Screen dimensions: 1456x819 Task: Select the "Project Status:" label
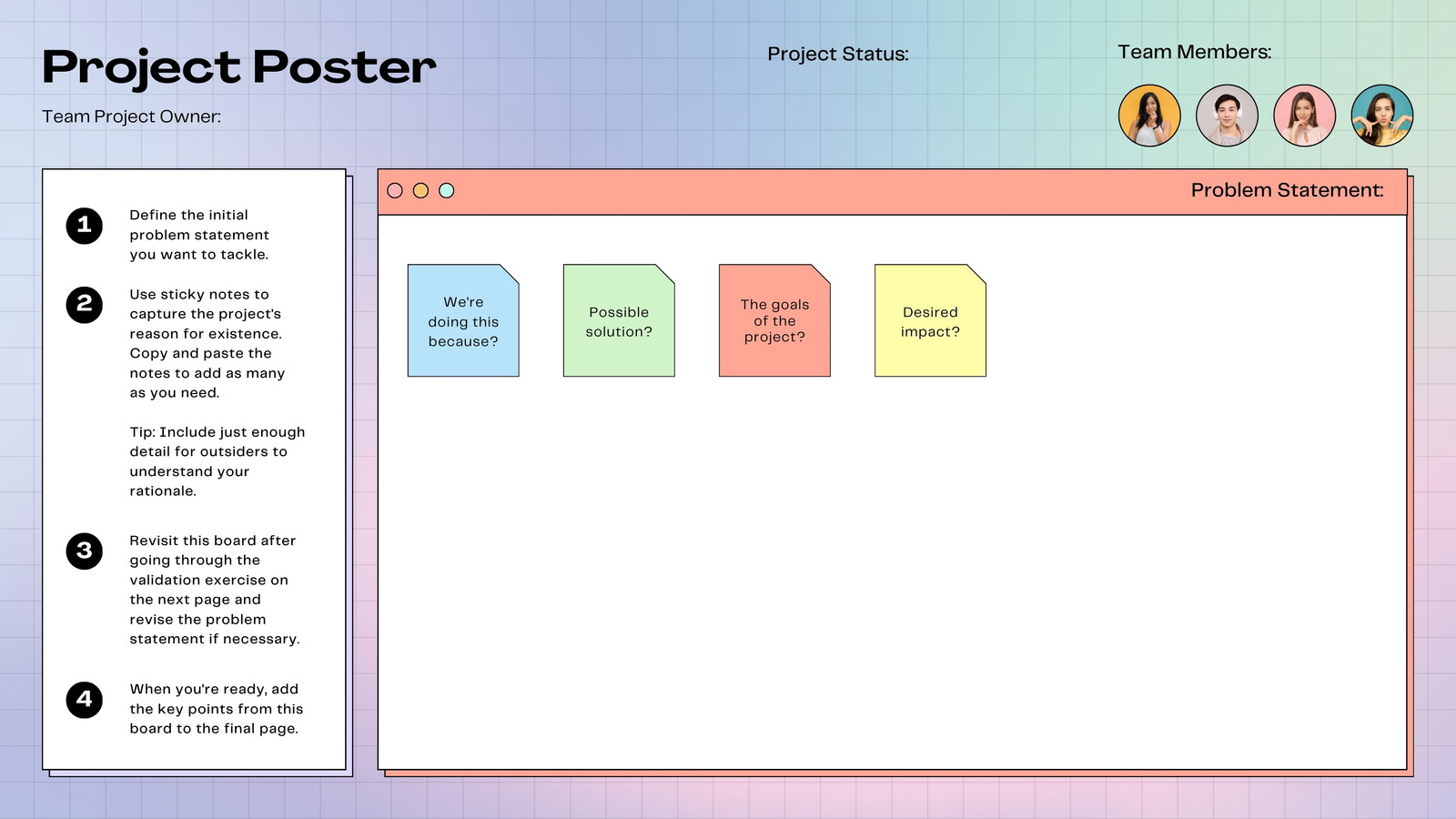pos(838,54)
